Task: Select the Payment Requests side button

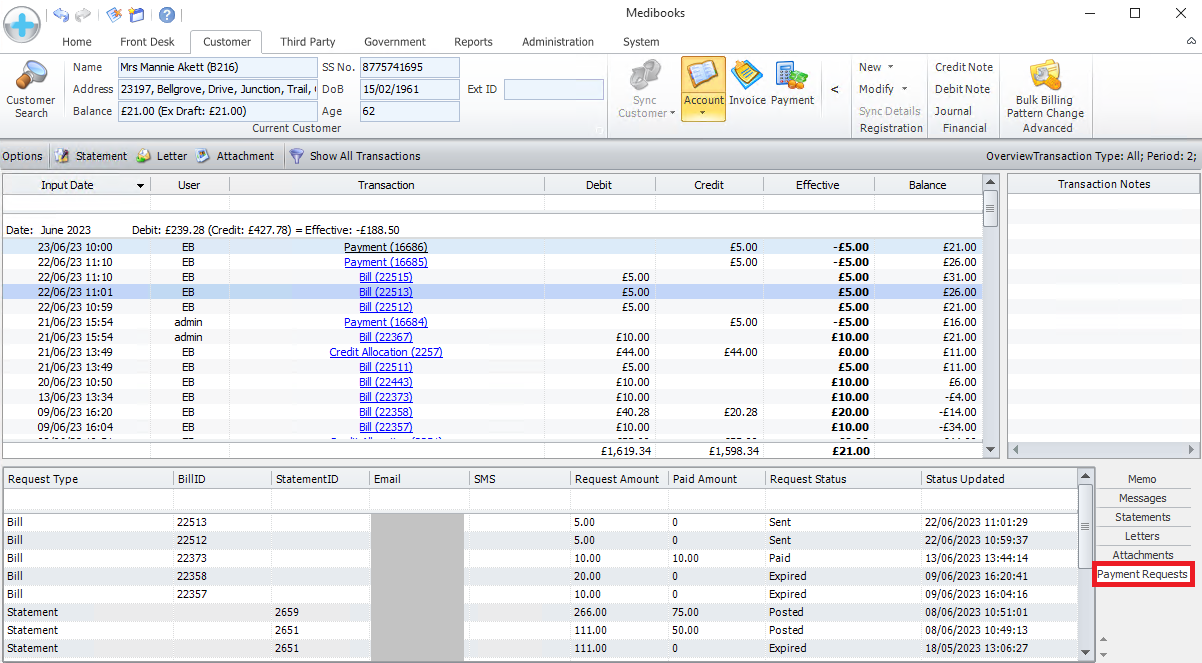Action: [1142, 574]
